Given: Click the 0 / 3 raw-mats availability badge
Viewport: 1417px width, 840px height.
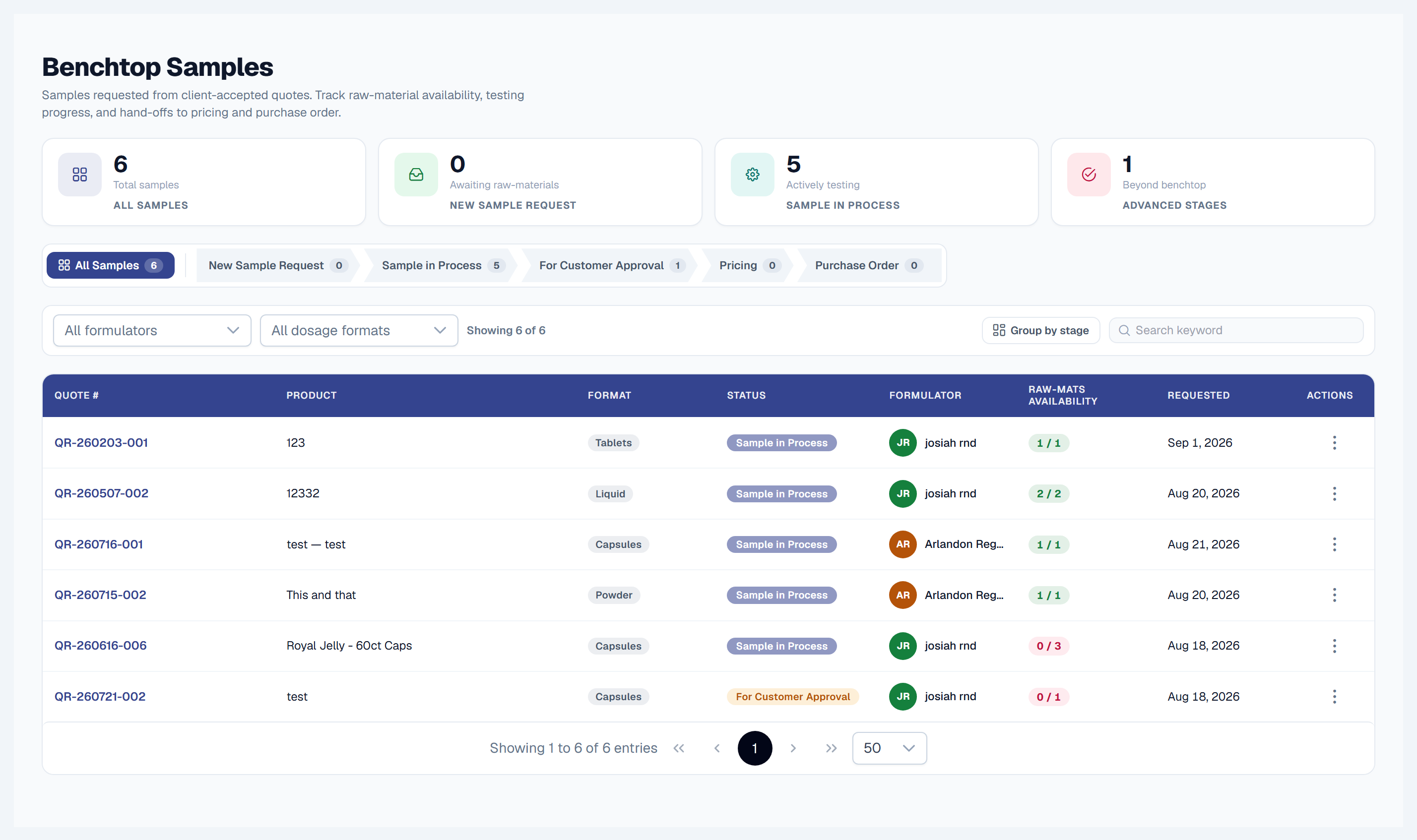Looking at the screenshot, I should point(1048,646).
